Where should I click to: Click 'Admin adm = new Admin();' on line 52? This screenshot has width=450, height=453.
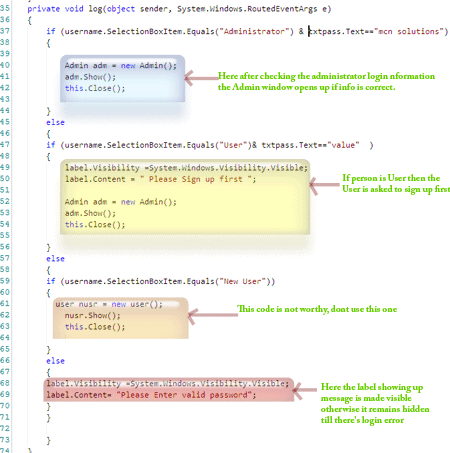(120, 202)
